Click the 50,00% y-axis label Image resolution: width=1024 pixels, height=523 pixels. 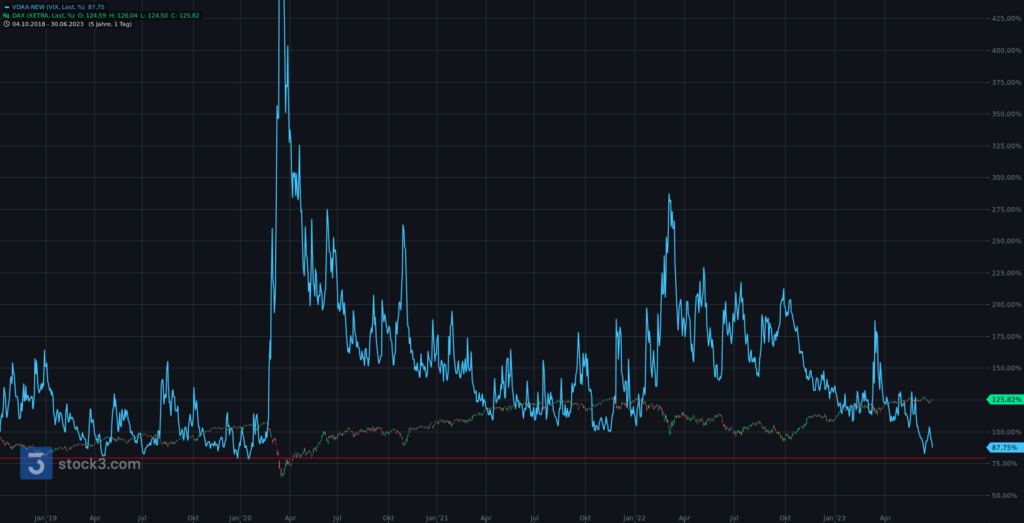1004,495
